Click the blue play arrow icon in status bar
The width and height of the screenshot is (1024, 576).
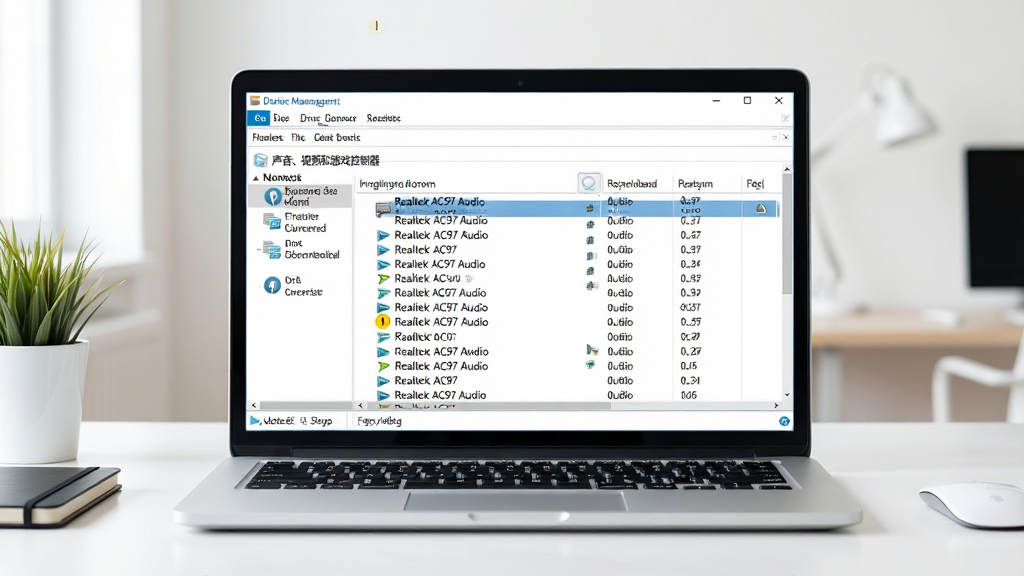[255, 421]
